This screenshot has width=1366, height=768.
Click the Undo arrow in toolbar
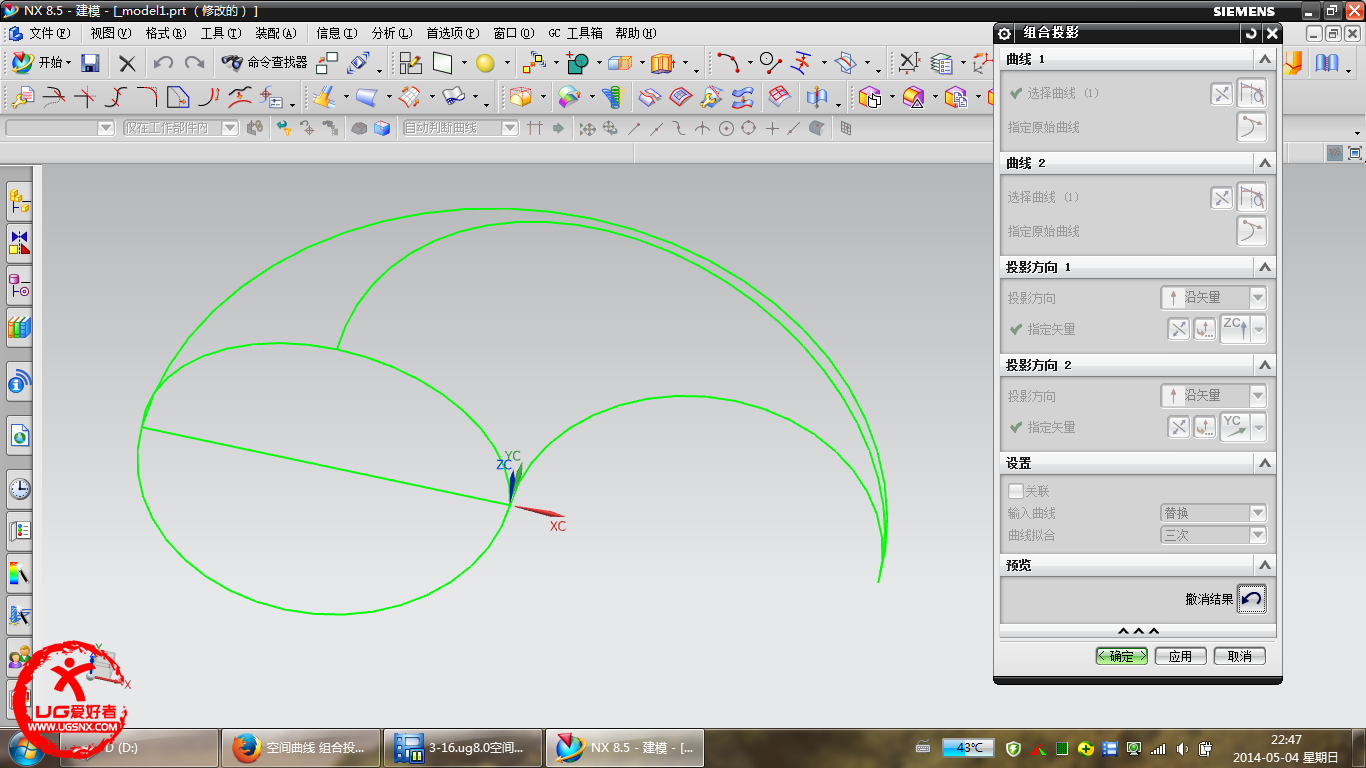(x=163, y=63)
